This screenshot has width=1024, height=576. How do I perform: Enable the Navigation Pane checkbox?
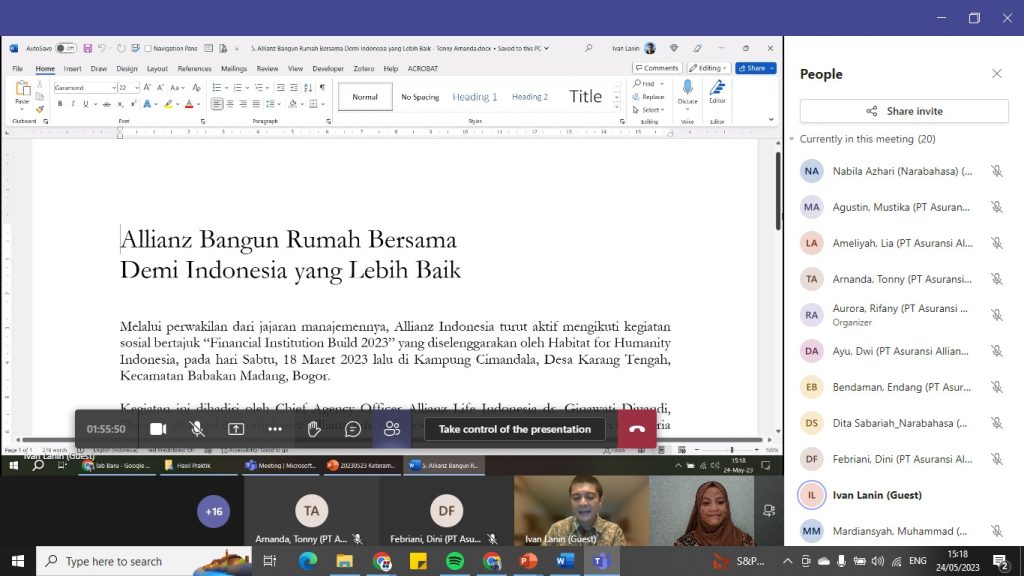pos(148,48)
